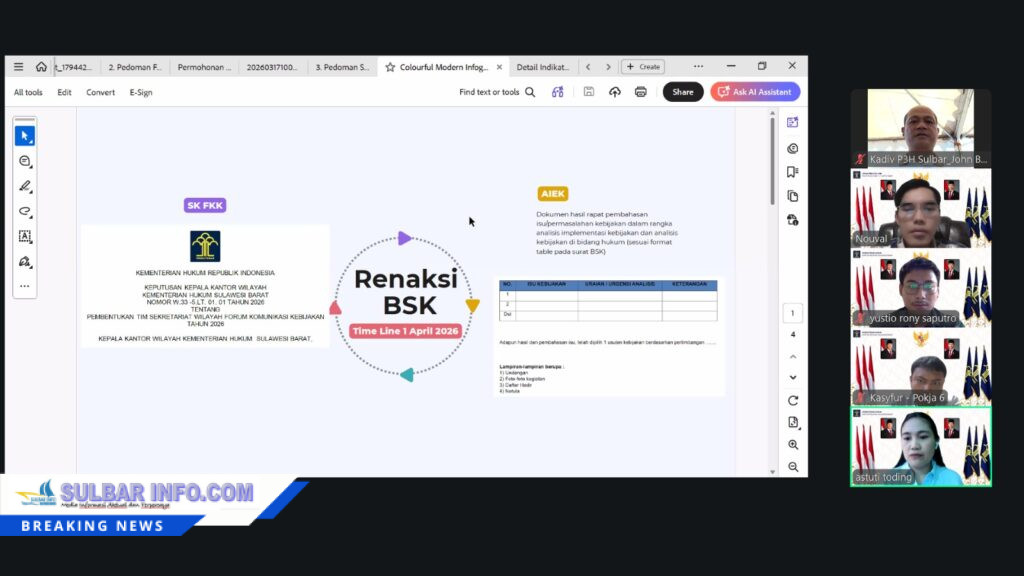Pick the Highlight pen tool
The height and width of the screenshot is (576, 1024).
(x=25, y=186)
